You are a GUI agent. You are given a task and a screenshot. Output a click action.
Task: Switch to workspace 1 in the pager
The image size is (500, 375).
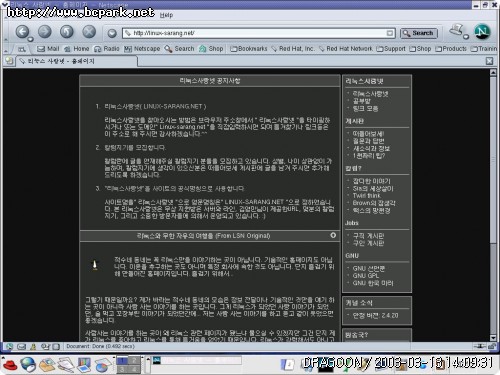tap(122, 360)
